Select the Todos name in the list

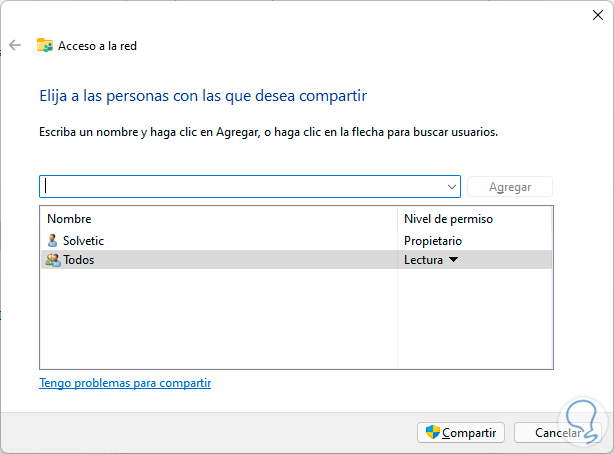80,260
